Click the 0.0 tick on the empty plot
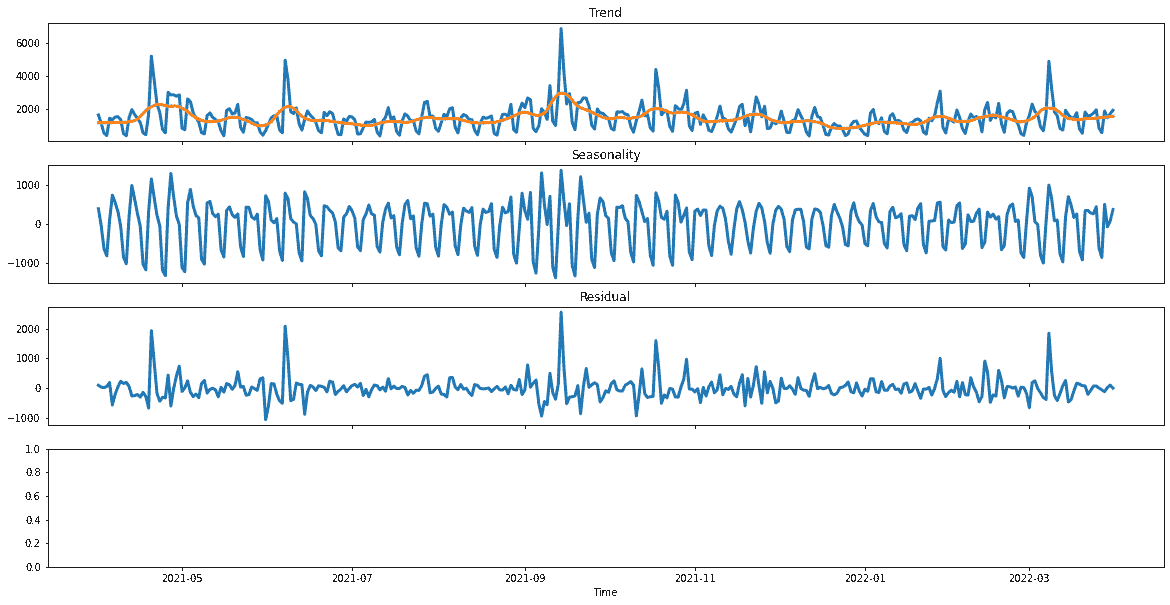The height and width of the screenshot is (605, 1170). tap(32, 567)
